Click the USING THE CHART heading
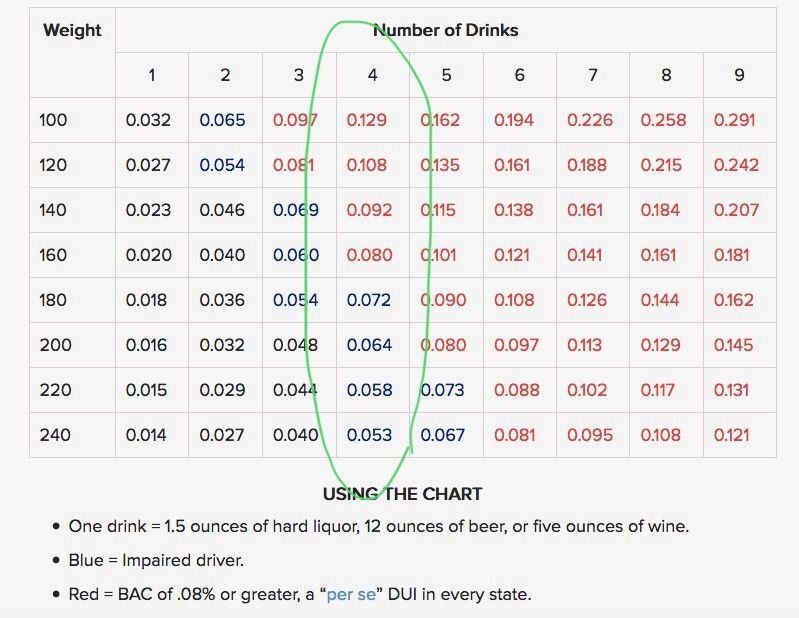Screen dimensions: 799x618 [403, 494]
